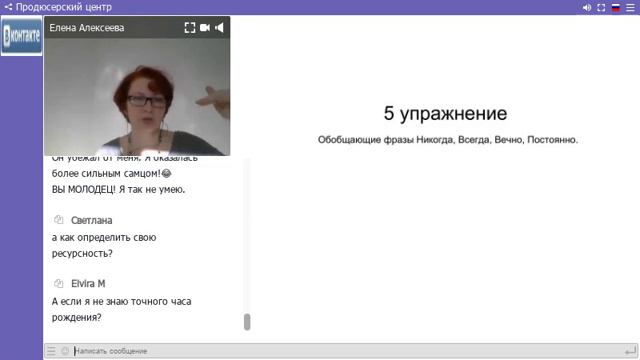This screenshot has width=640, height=360.
Task: Click message 'ВЫ МОЛОДЕЦ! Я так не умею.'
Action: [118, 189]
